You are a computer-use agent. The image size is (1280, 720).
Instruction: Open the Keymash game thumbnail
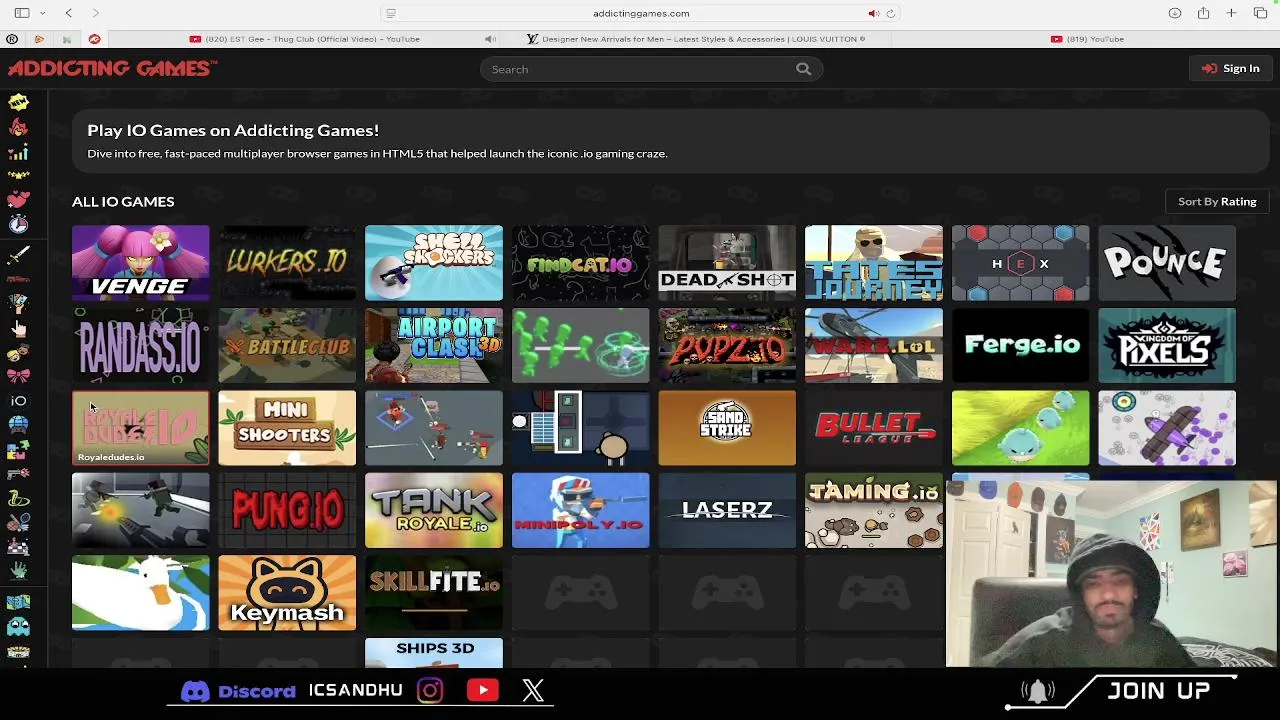click(x=287, y=594)
